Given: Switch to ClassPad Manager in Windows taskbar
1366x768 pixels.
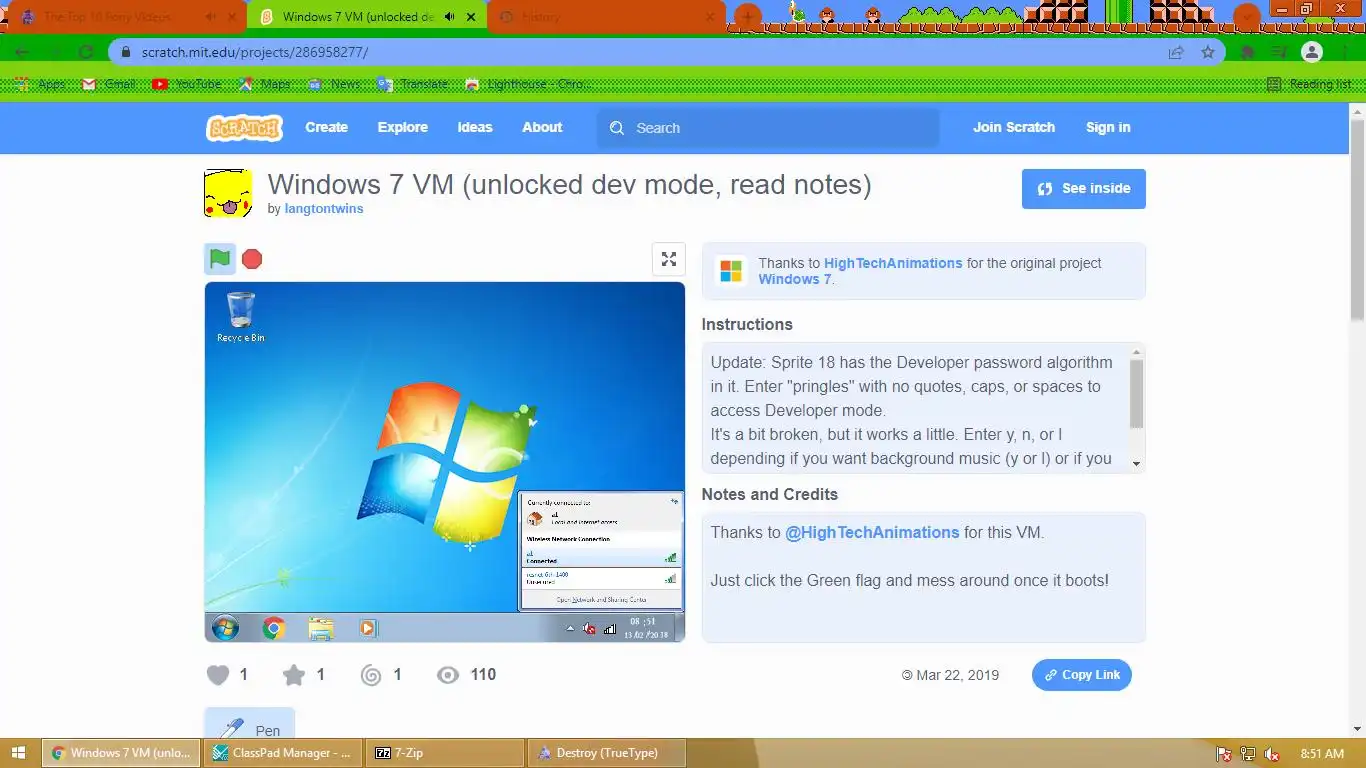Looking at the screenshot, I should [x=283, y=753].
